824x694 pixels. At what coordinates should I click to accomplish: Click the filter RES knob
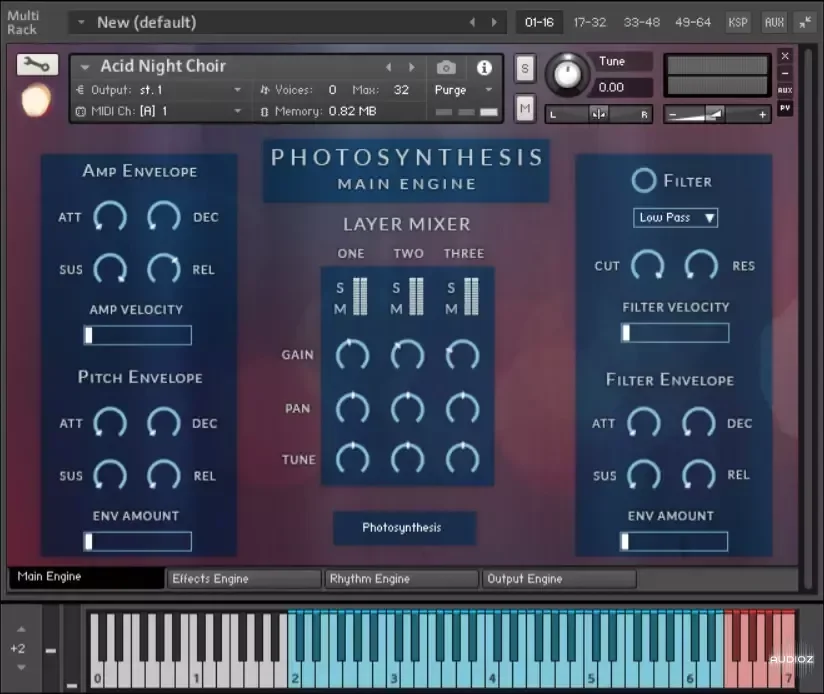(701, 265)
